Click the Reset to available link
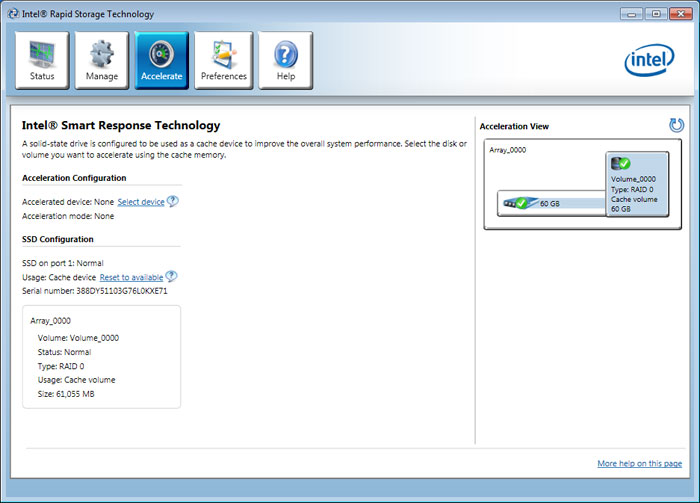This screenshot has width=700, height=503. coord(131,277)
